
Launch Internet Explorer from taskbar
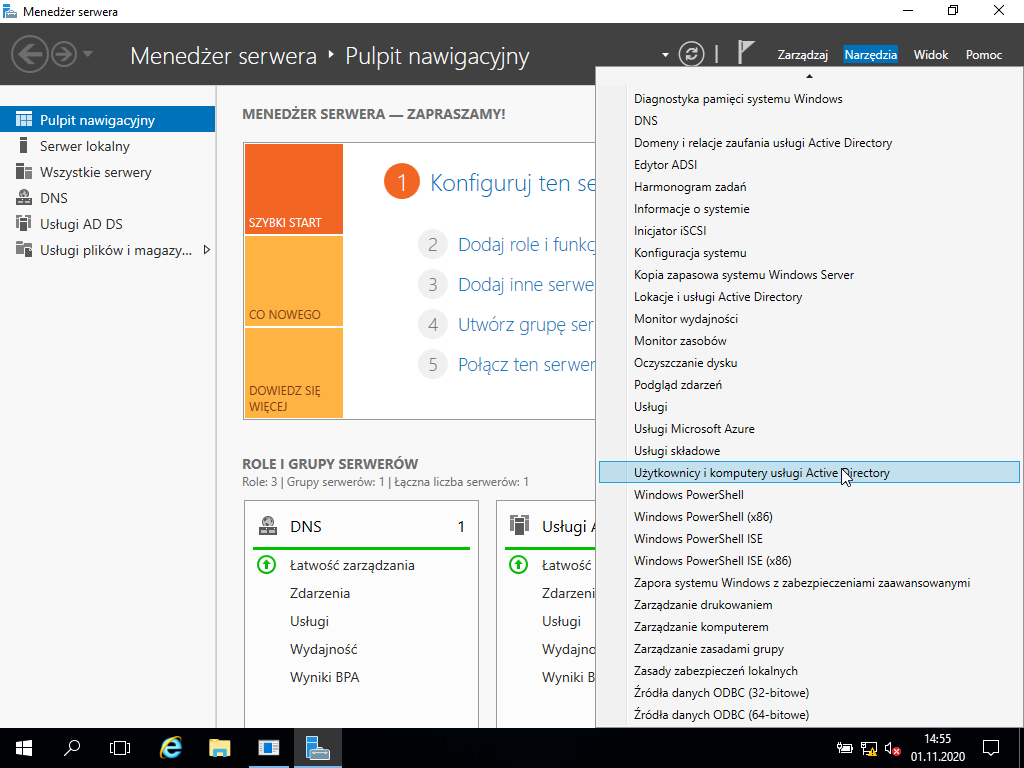pyautogui.click(x=171, y=748)
